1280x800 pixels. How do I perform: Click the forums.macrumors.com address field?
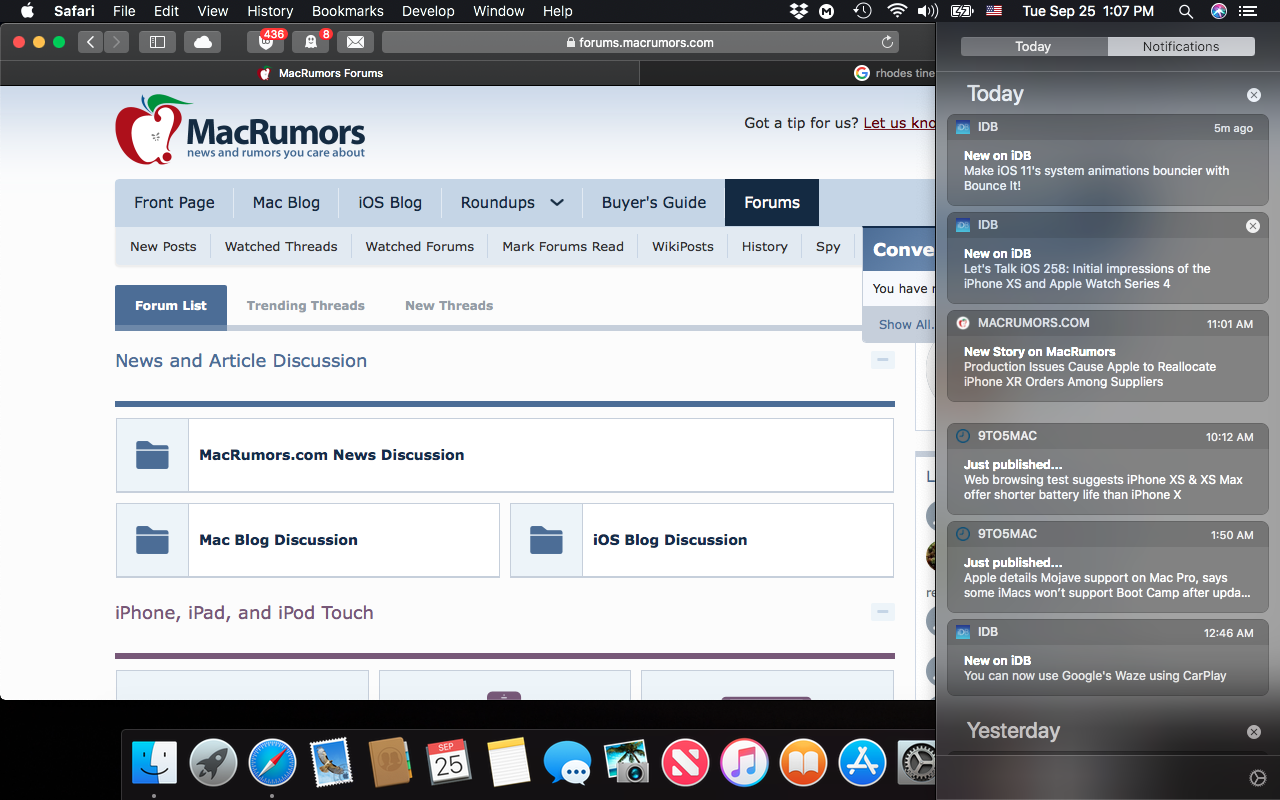640,42
